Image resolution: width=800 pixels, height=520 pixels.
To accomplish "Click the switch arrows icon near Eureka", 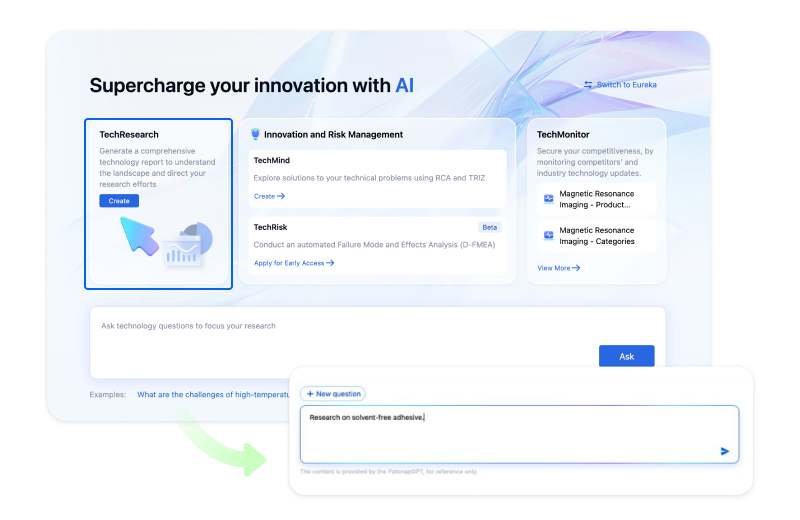I will tap(588, 85).
